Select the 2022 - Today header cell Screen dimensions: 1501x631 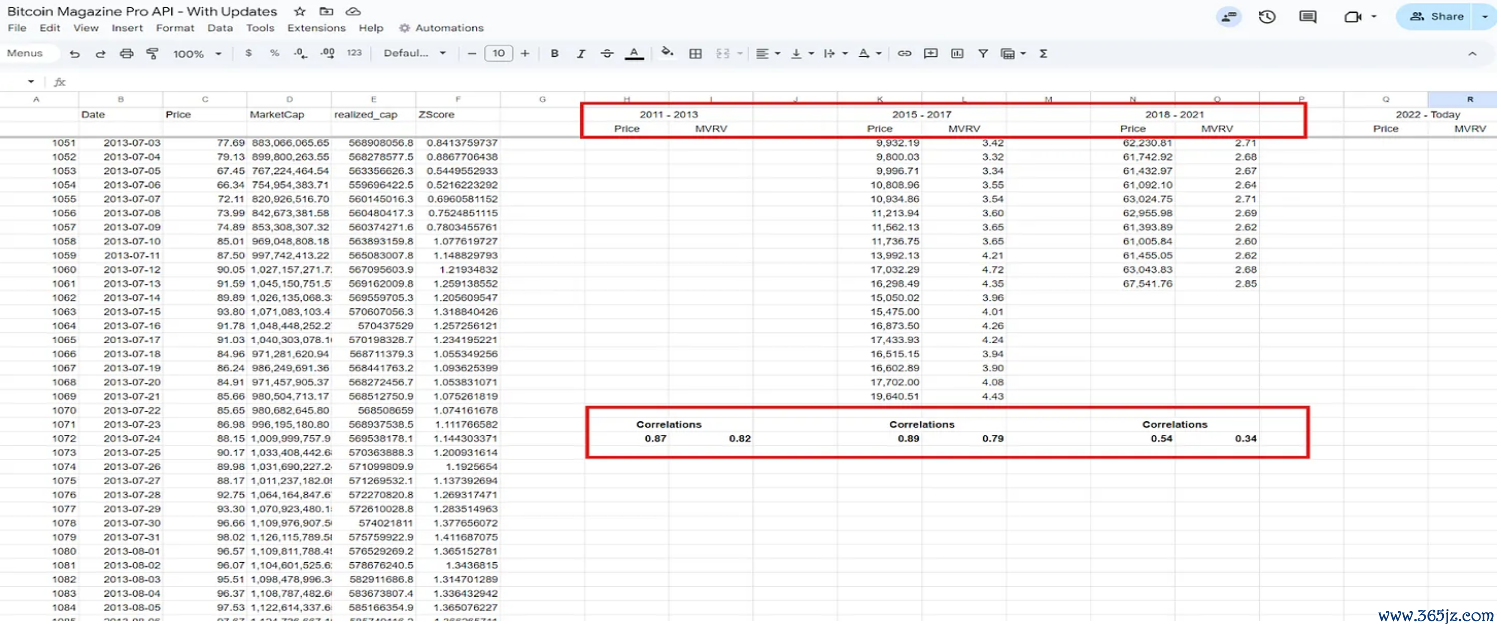[1428, 115]
